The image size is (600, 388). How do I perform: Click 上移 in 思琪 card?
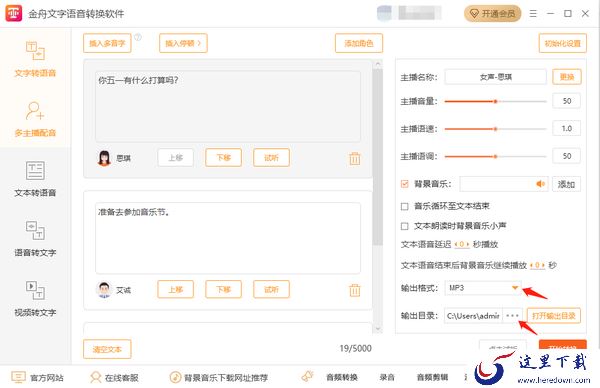coord(176,158)
